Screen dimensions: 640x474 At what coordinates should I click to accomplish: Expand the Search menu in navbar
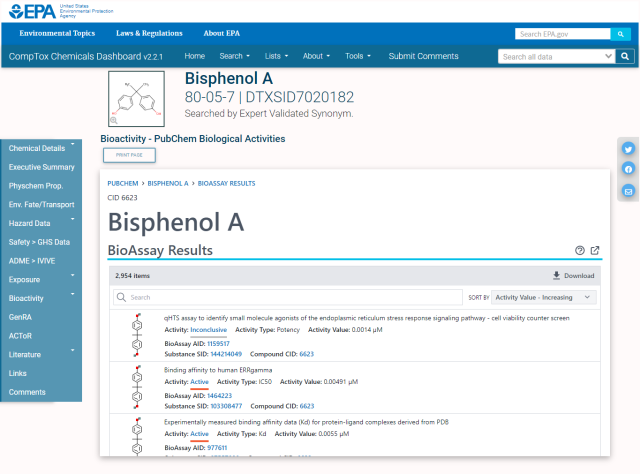tap(234, 56)
